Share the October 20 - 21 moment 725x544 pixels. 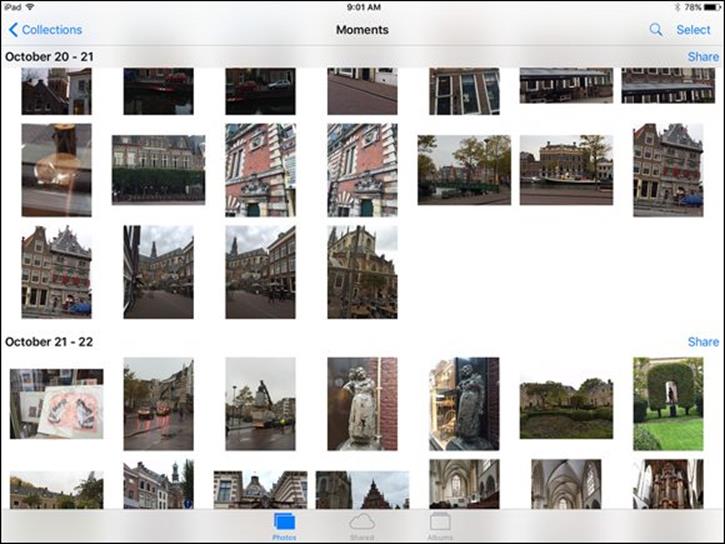pos(703,57)
